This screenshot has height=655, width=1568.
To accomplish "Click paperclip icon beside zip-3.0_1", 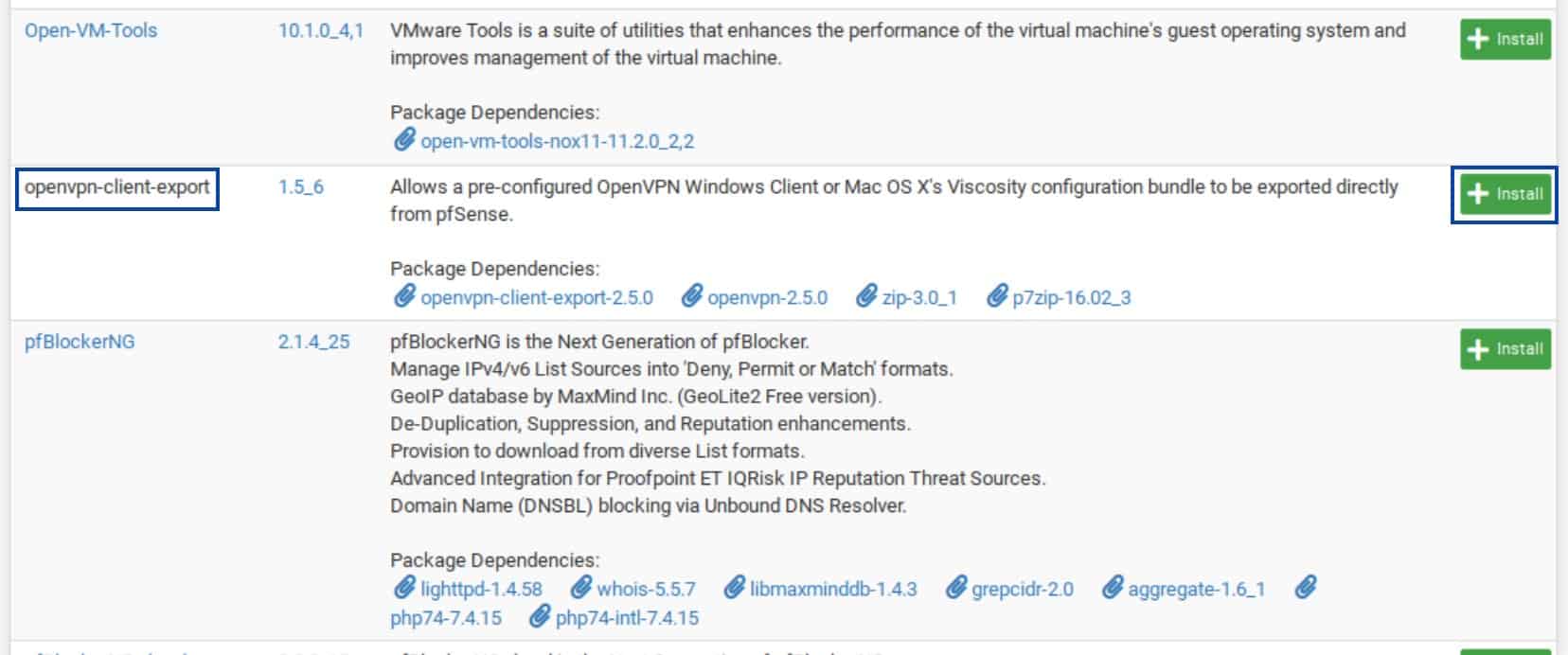I will point(865,296).
